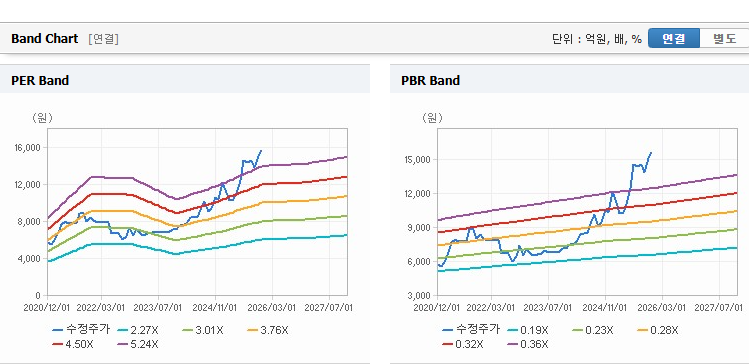This screenshot has height=364, width=749.
Task: Toggle 0.32X legend entry
Action: click(462, 344)
